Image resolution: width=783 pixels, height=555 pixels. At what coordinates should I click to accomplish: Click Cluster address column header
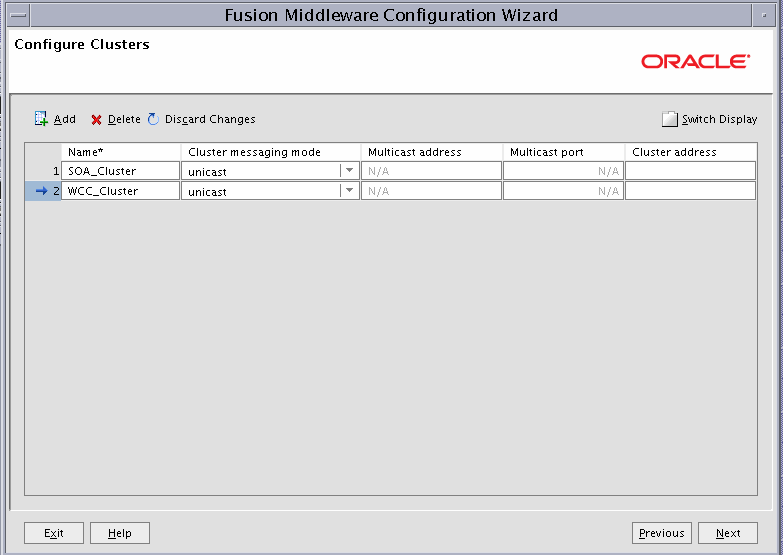tap(691, 152)
